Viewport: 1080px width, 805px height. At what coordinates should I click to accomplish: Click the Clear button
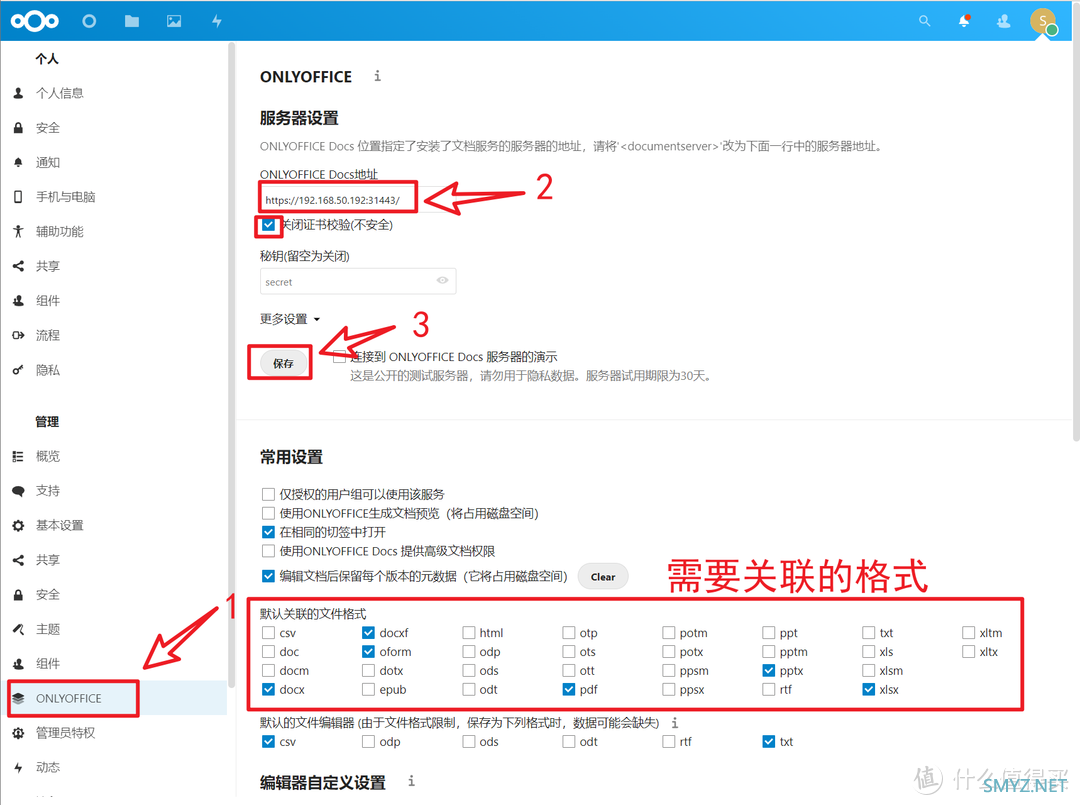pos(603,577)
